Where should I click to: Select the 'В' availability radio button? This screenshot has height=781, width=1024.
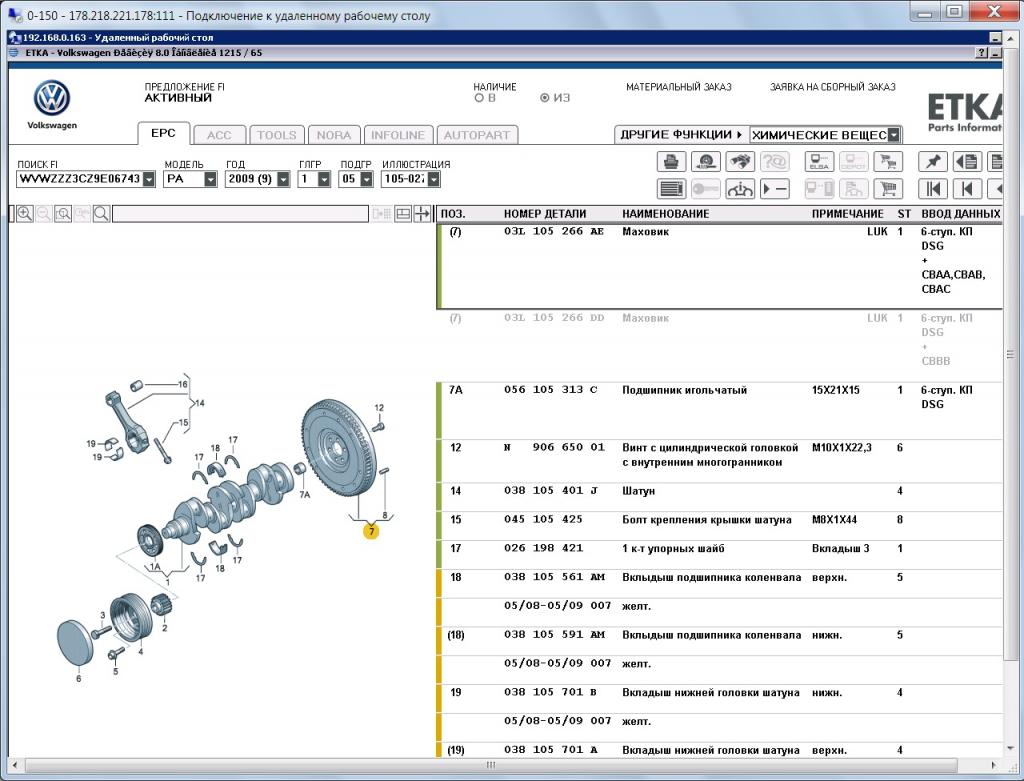479,98
